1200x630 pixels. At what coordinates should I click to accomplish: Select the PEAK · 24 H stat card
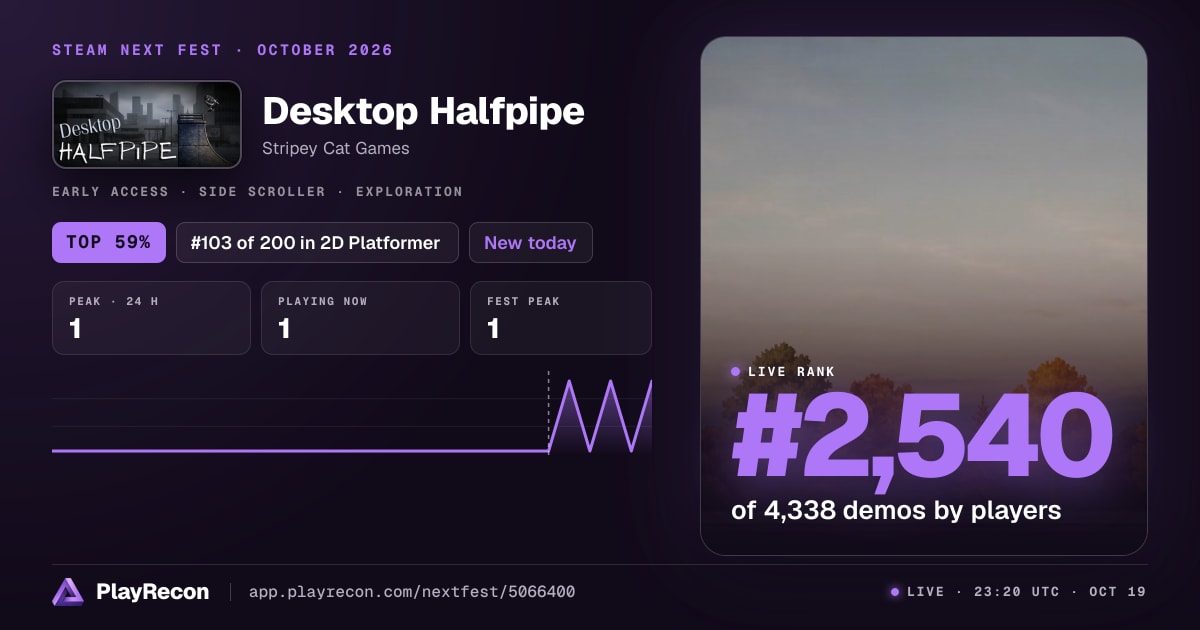pos(151,318)
